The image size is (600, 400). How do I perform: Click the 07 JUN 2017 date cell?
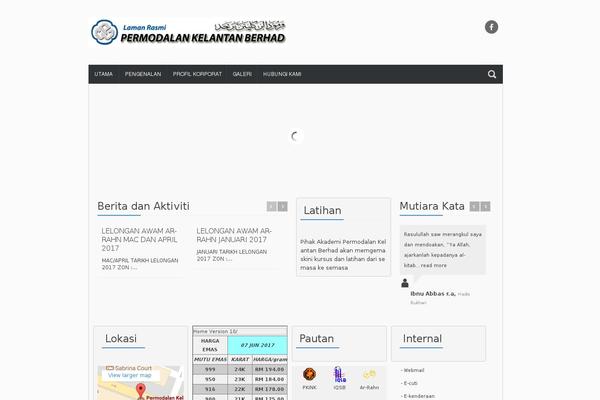pos(258,345)
